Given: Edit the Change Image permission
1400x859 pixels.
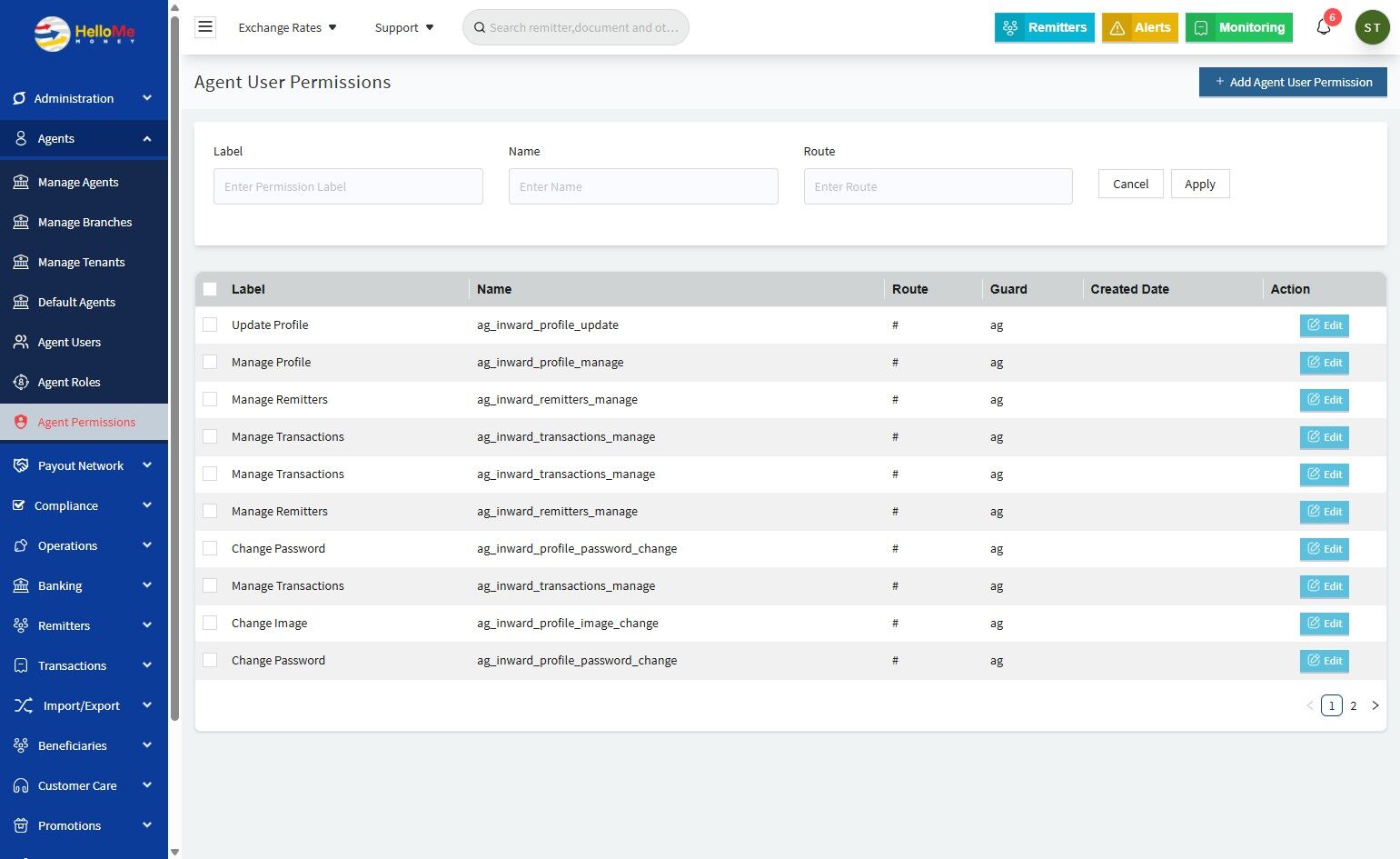Looking at the screenshot, I should [1324, 624].
